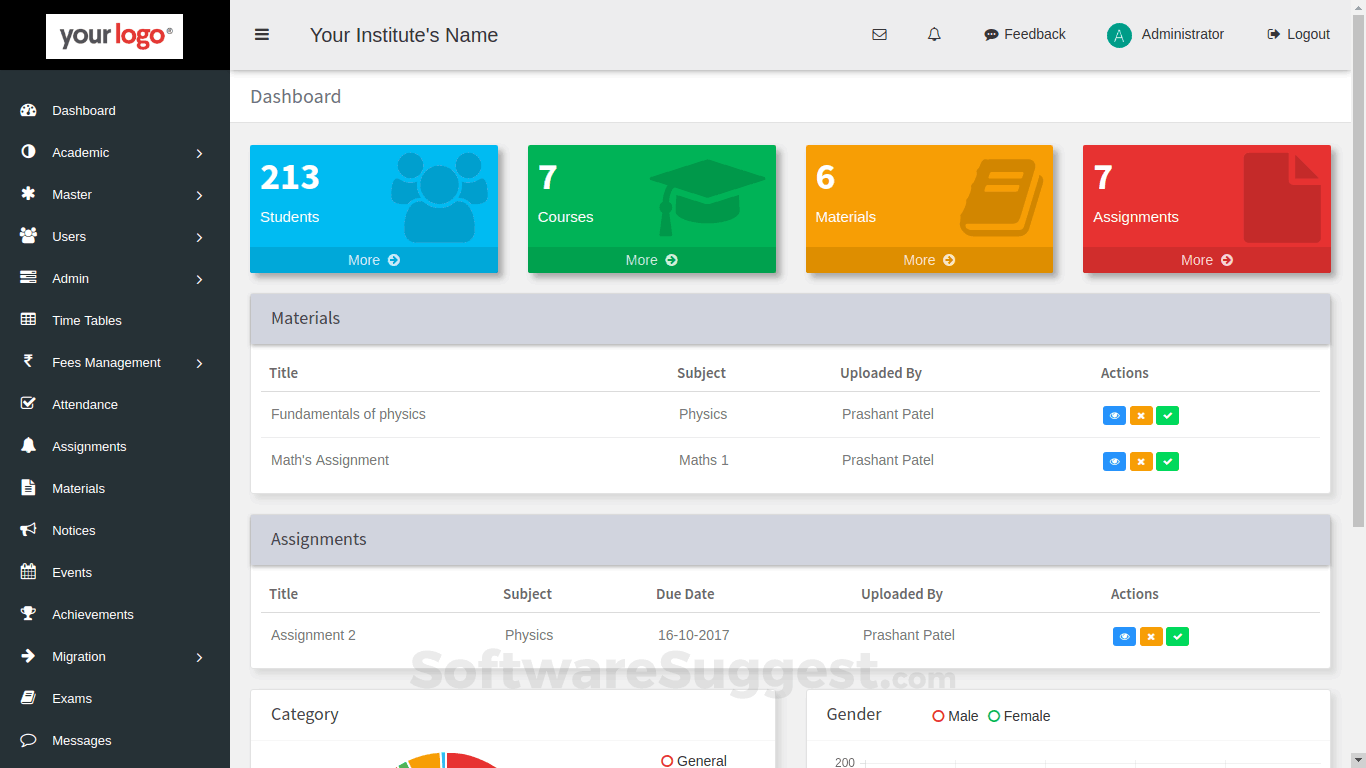Click More on the Students card

[x=373, y=260]
